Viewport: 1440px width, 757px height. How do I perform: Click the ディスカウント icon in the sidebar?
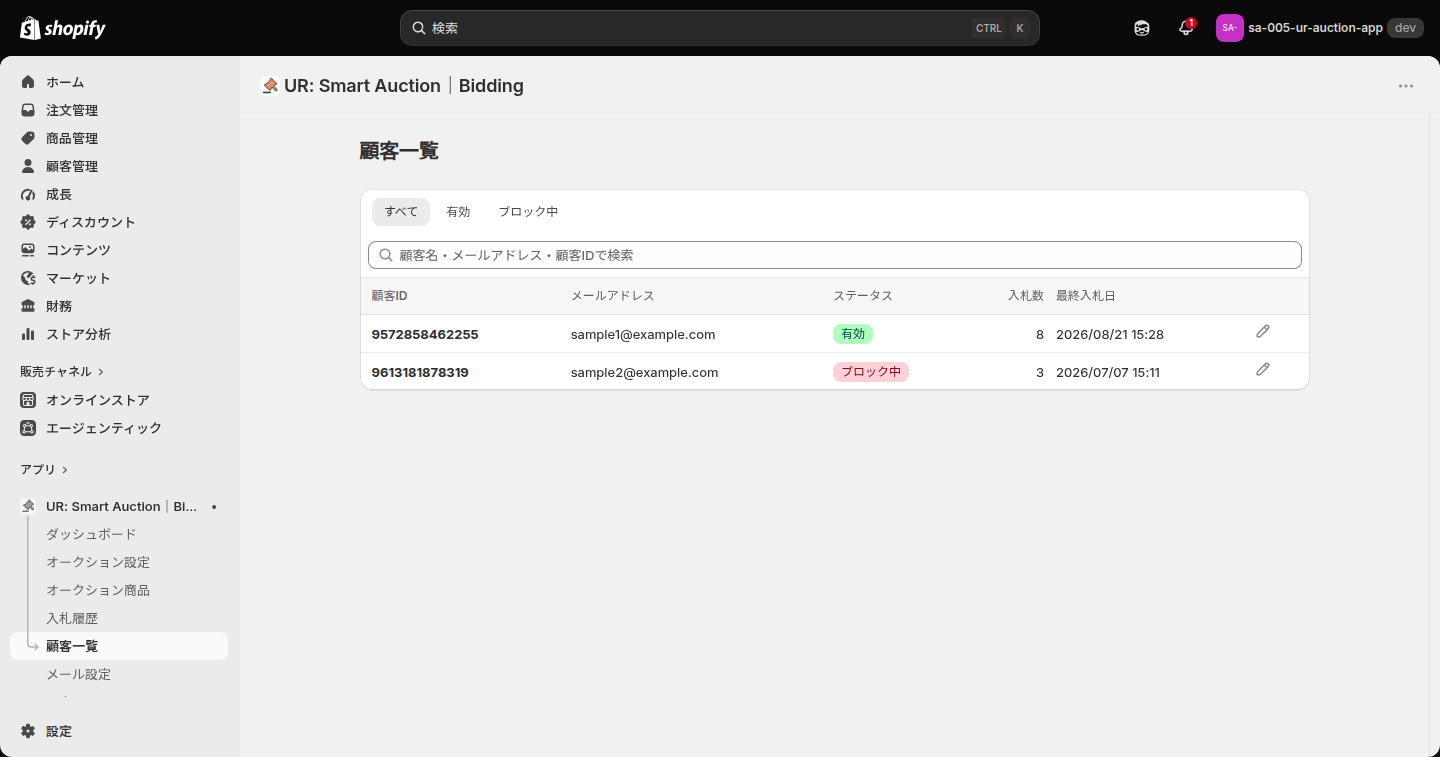point(28,222)
